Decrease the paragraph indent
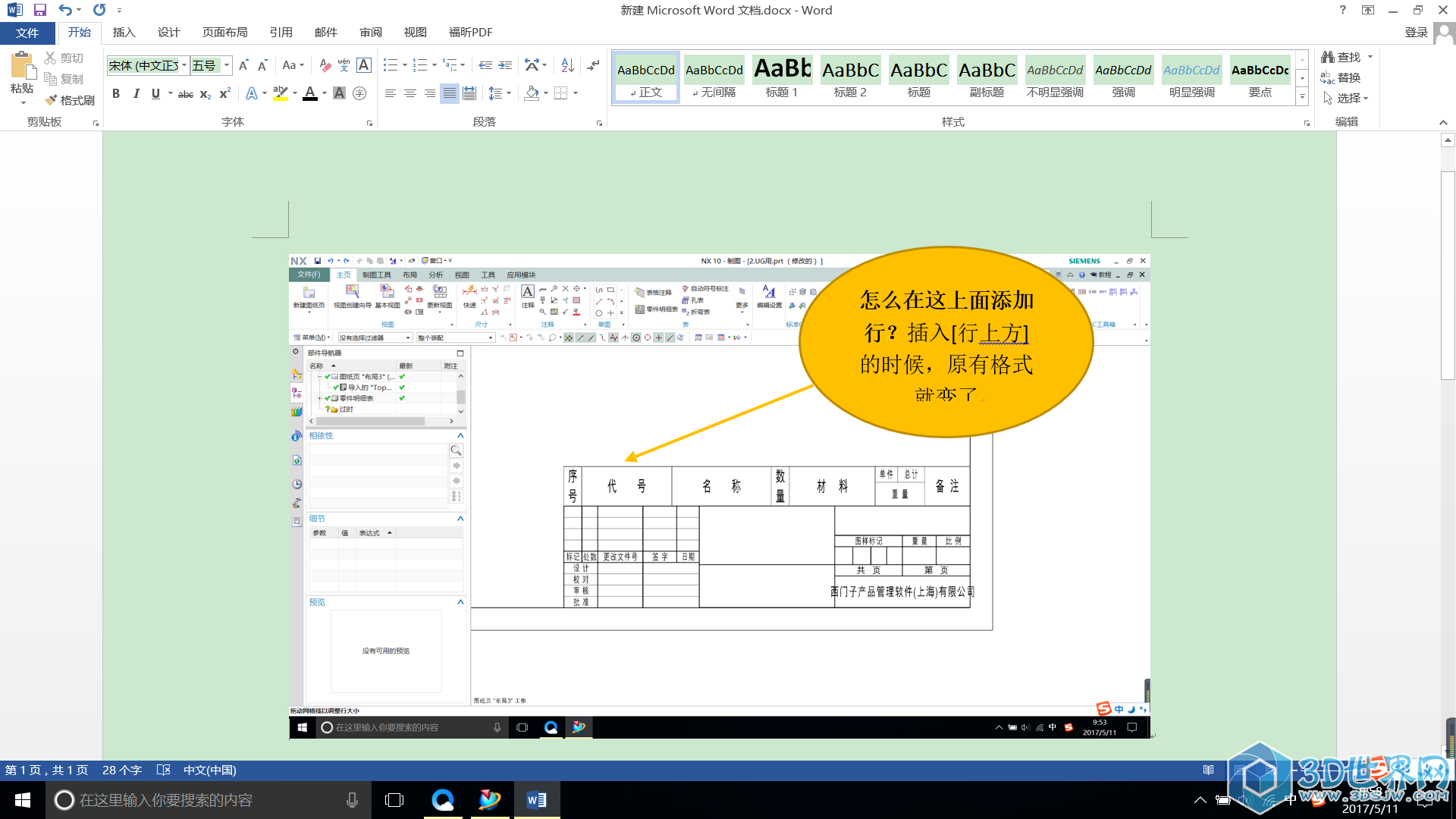Viewport: 1456px width, 819px height. 485,65
